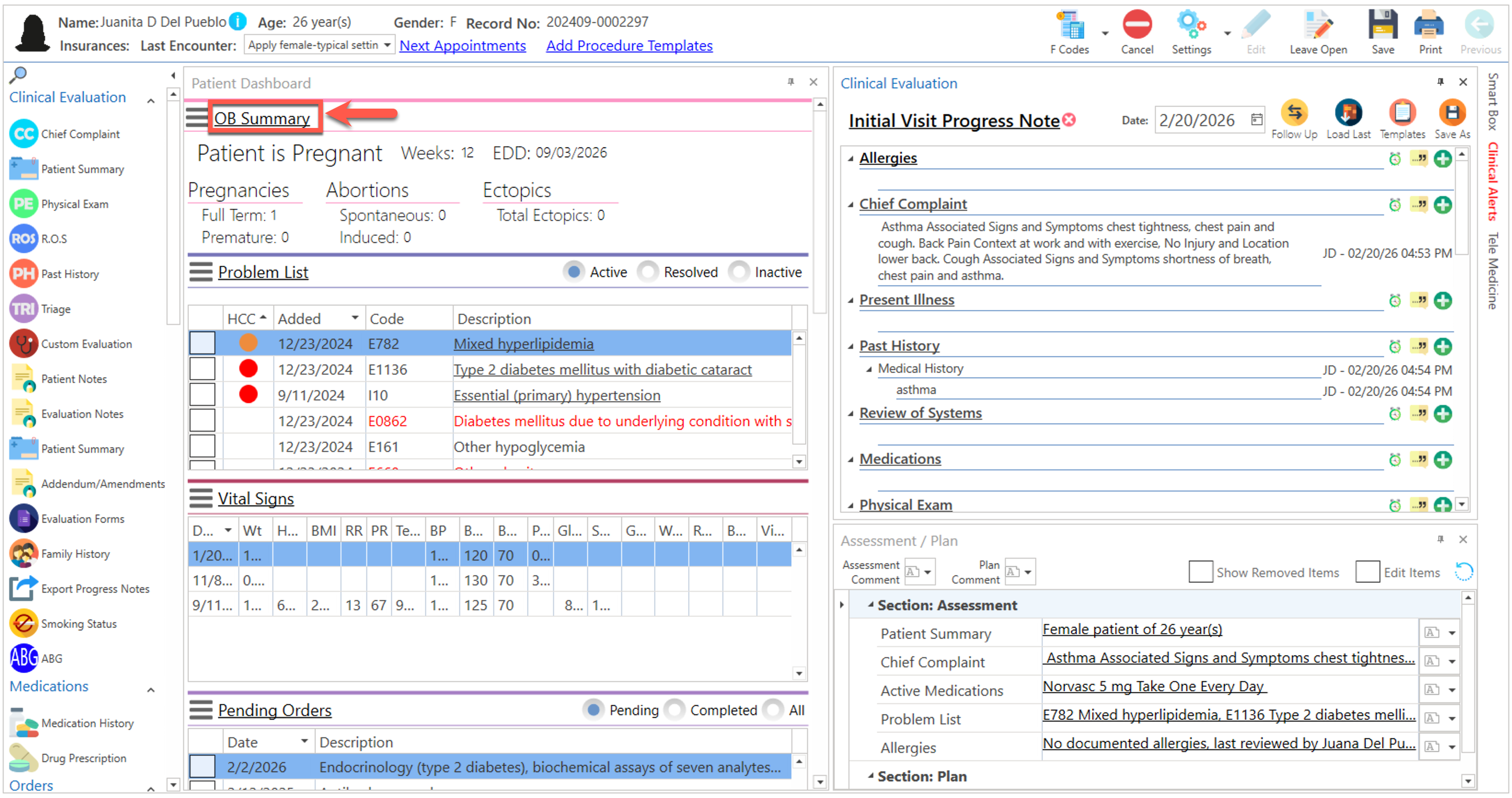Screen dimensions: 1512x798
Task: Collapse the Chief Complaint section
Action: 850,205
